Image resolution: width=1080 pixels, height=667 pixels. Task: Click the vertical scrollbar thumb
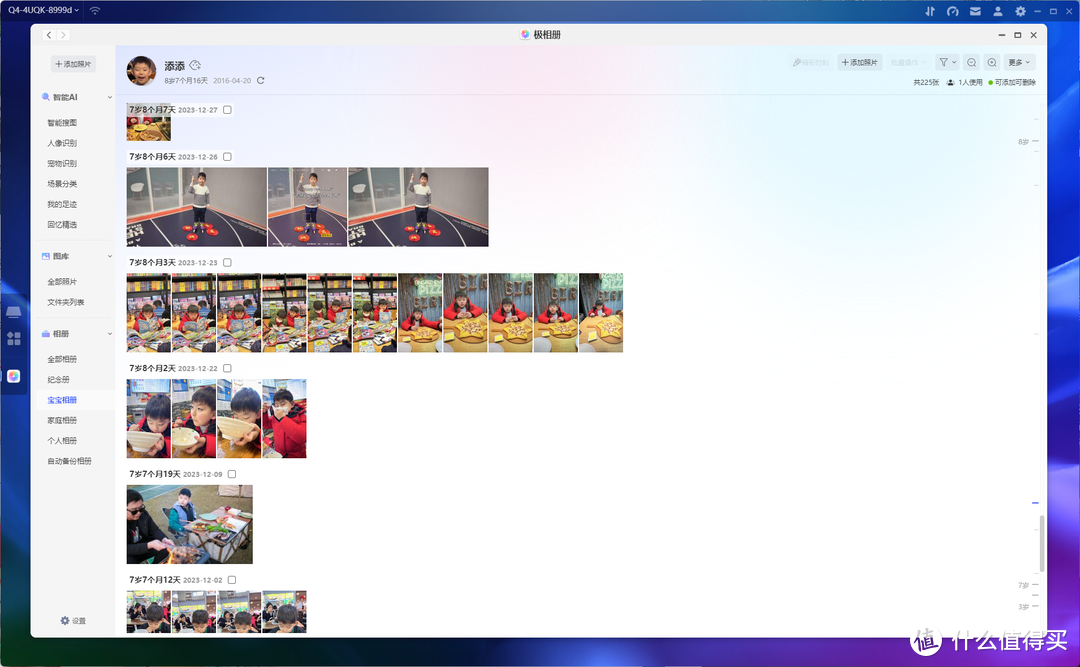pos(1041,544)
